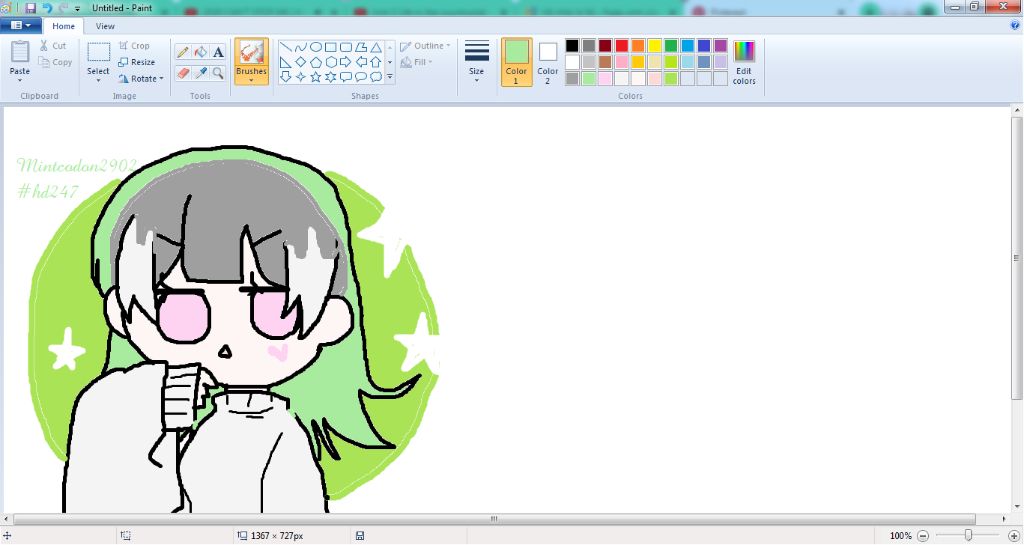The width and height of the screenshot is (1024, 545).
Task: Click the zoom in plus button
Action: (x=1014, y=536)
